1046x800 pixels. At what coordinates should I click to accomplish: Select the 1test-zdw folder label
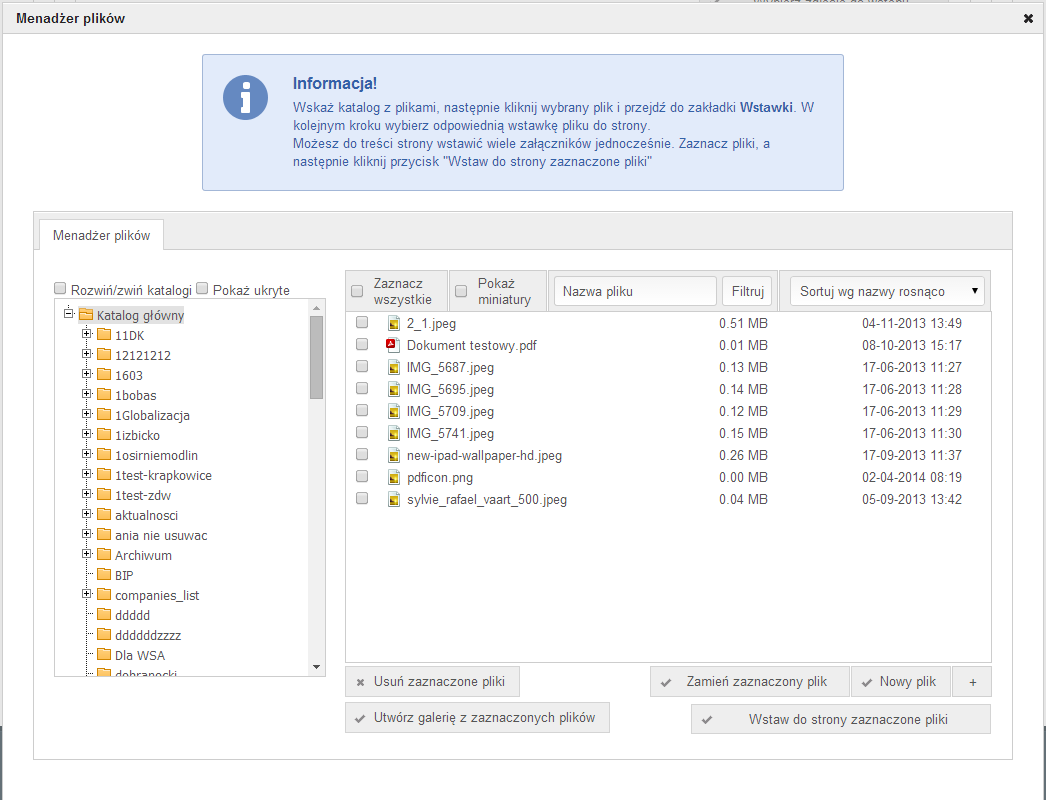point(143,496)
